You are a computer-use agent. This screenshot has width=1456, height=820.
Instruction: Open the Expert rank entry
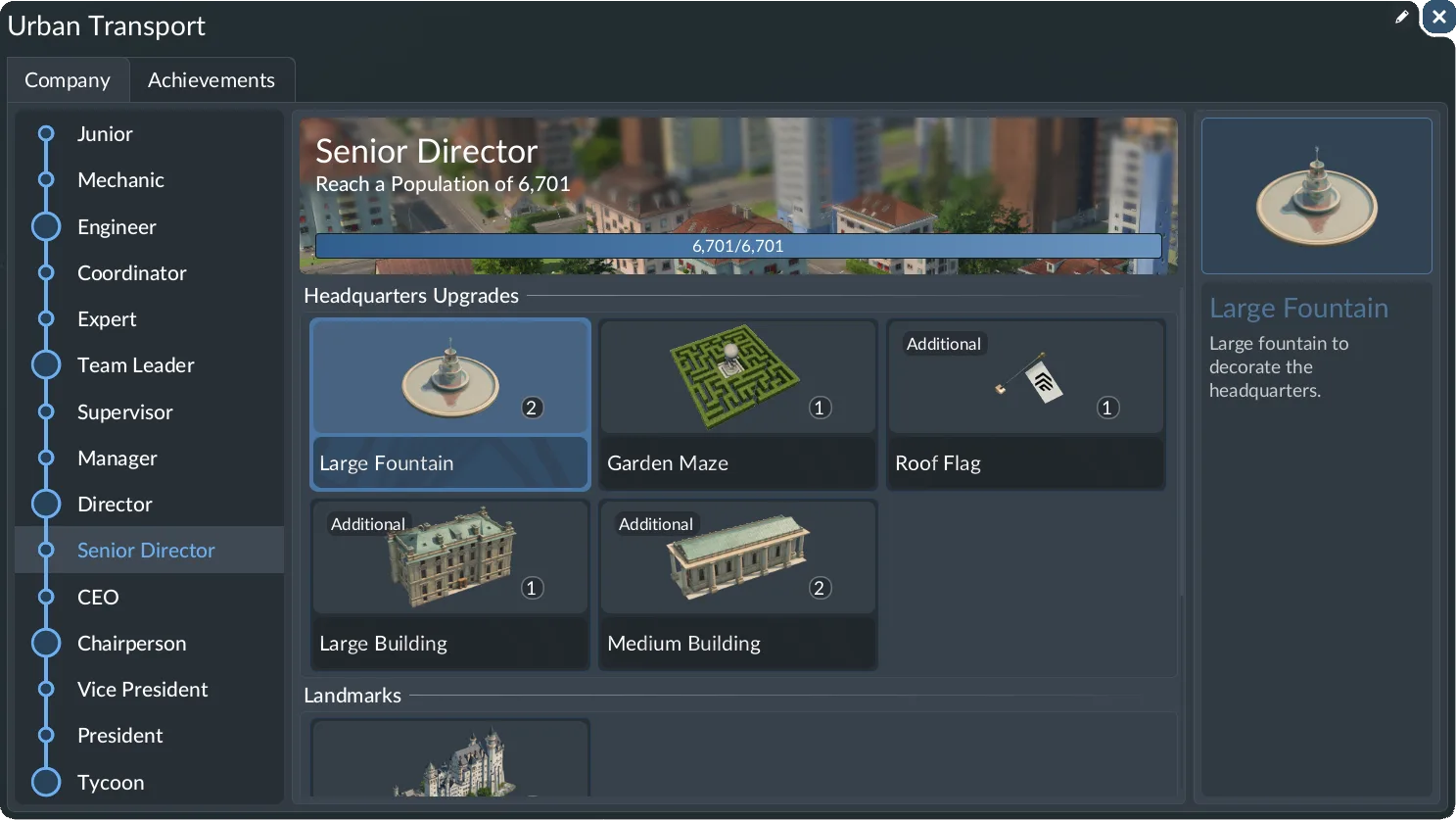[x=149, y=319]
